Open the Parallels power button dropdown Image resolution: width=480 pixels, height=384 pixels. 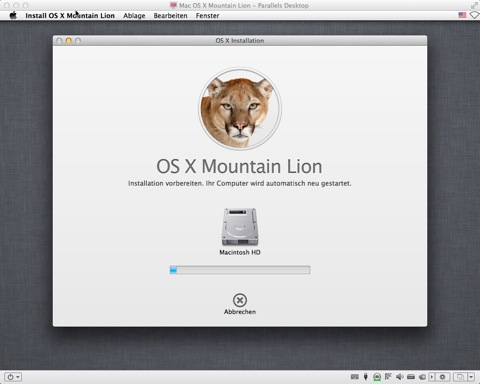coord(13,377)
